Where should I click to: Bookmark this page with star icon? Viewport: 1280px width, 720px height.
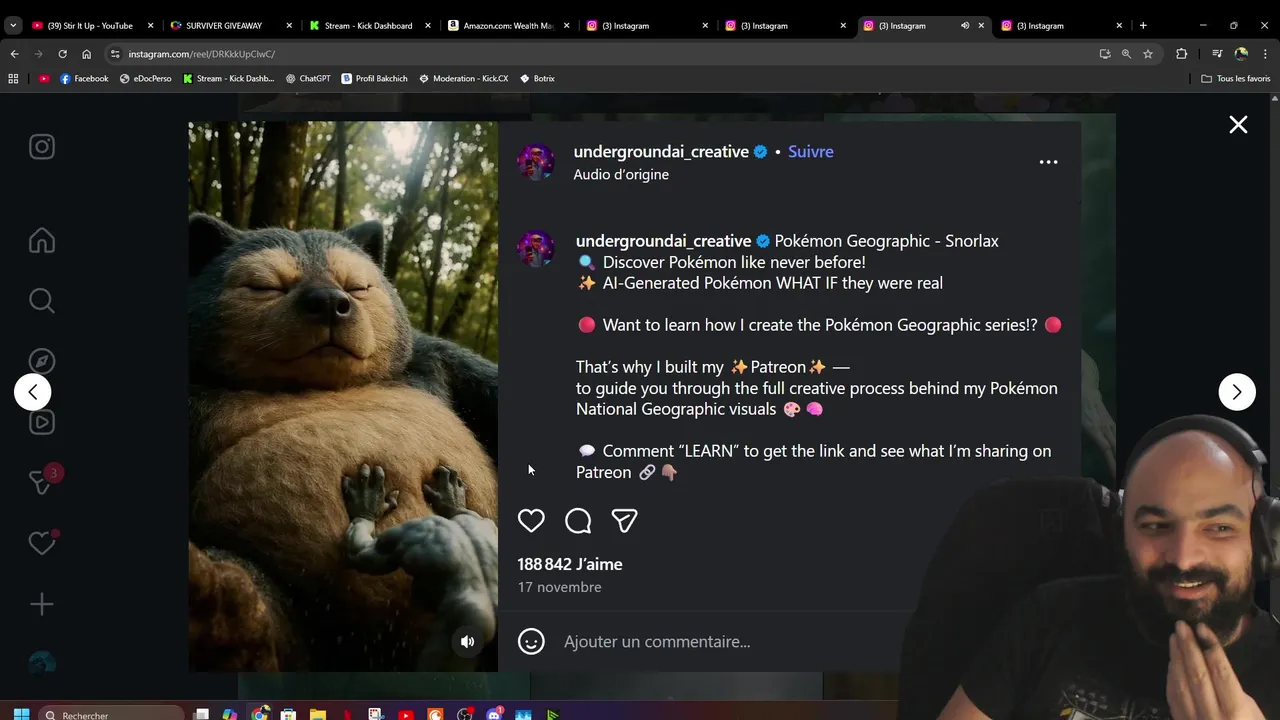(1148, 54)
